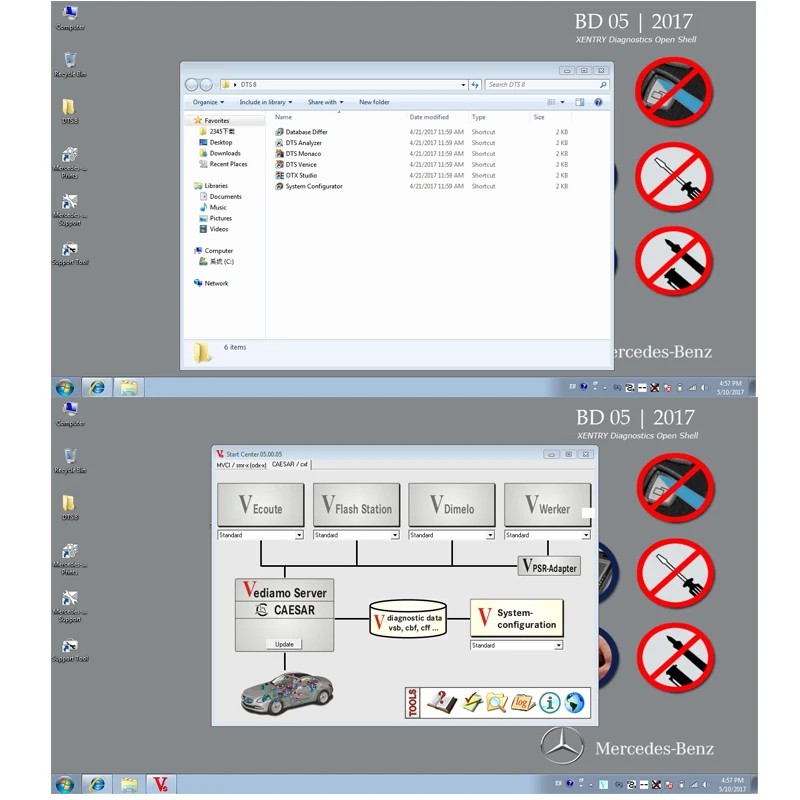Open the folder magnifier icon in TOOLS bar
The image size is (800, 800).
pos(497,703)
